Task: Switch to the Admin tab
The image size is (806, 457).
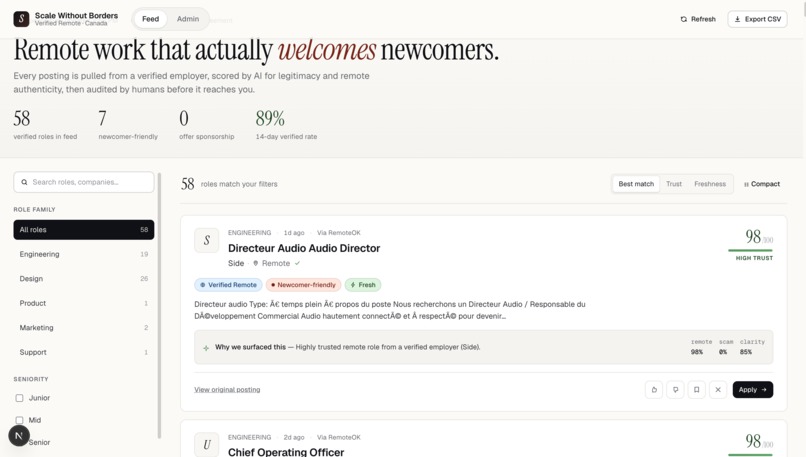Action: pyautogui.click(x=188, y=19)
